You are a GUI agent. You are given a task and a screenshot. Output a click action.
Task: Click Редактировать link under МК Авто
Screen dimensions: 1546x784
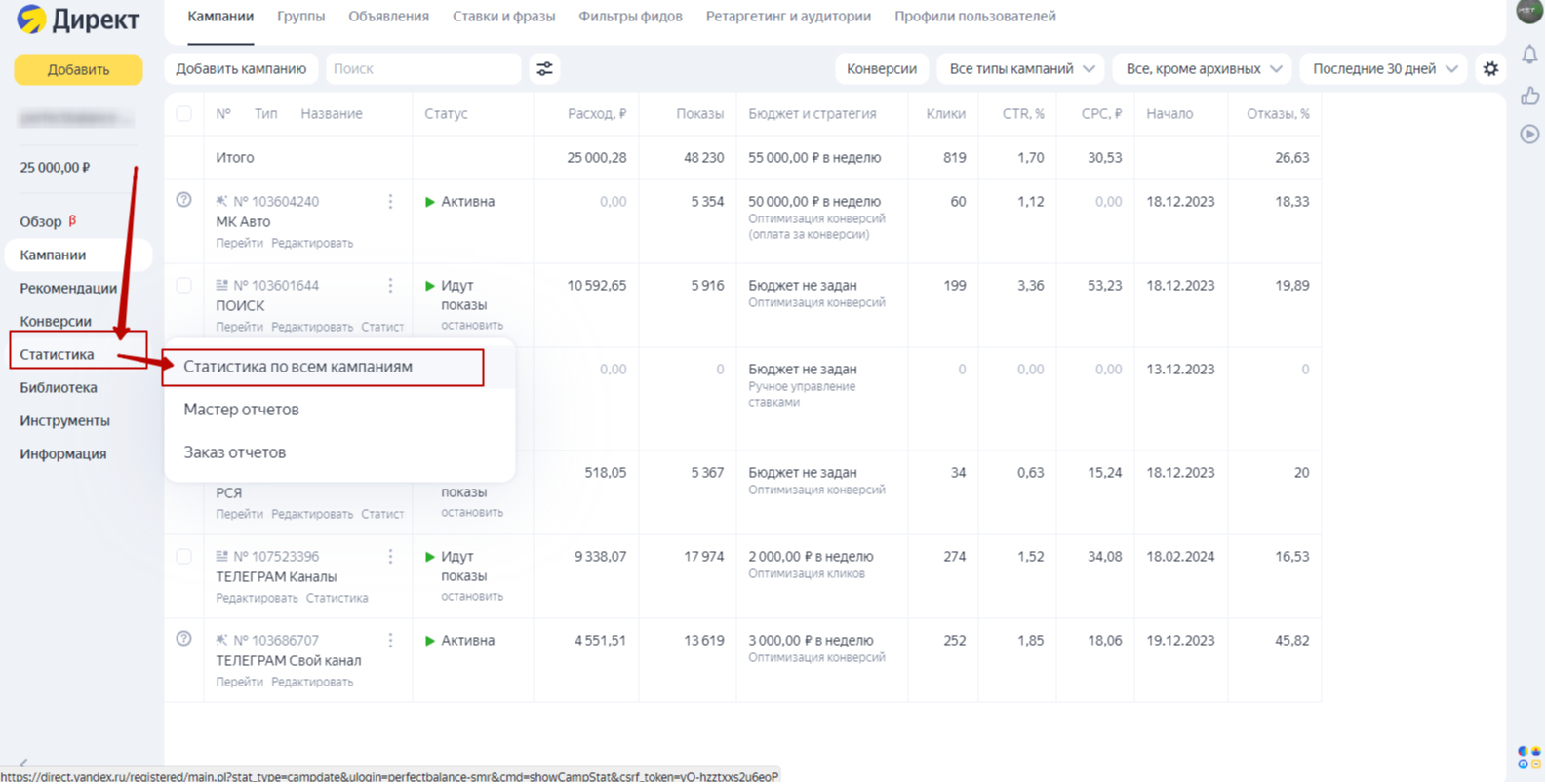click(x=312, y=243)
